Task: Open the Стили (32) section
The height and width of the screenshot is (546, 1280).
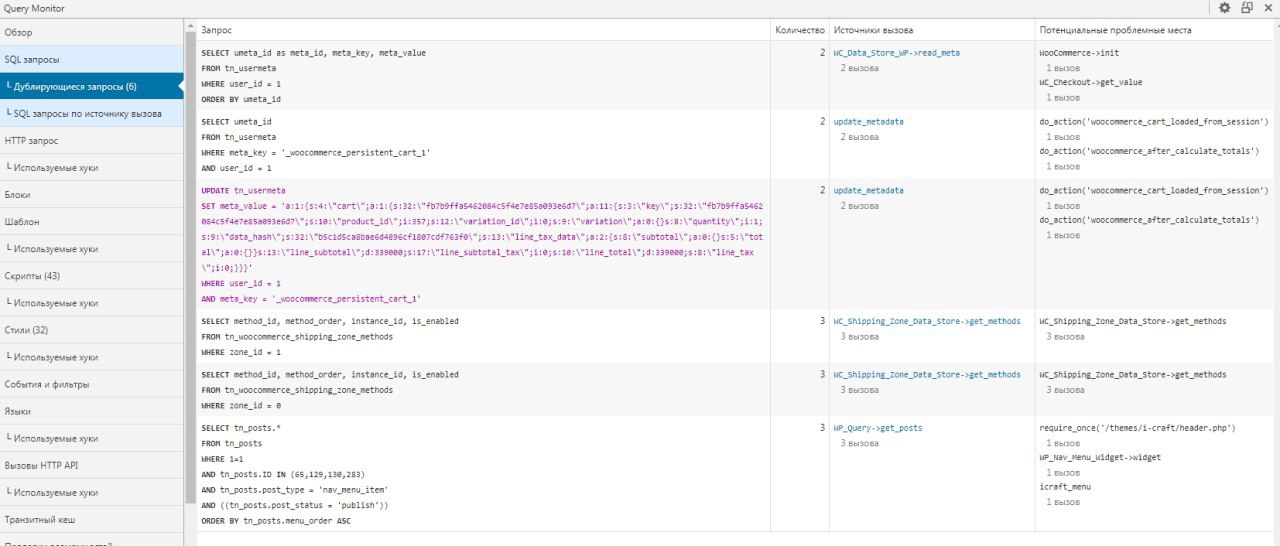Action: click(x=92, y=329)
